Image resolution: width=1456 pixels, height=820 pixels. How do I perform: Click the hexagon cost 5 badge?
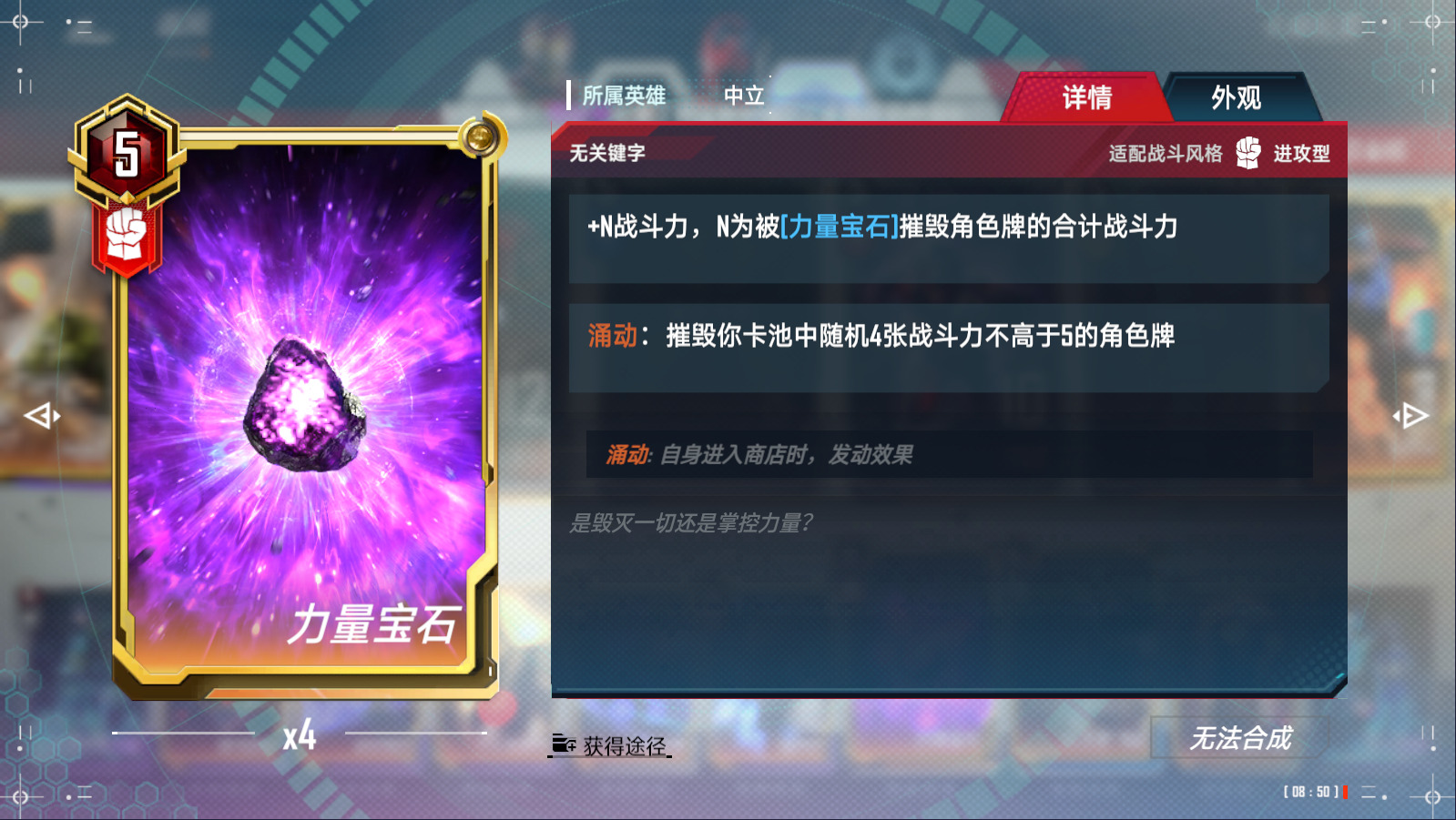pyautogui.click(x=127, y=150)
